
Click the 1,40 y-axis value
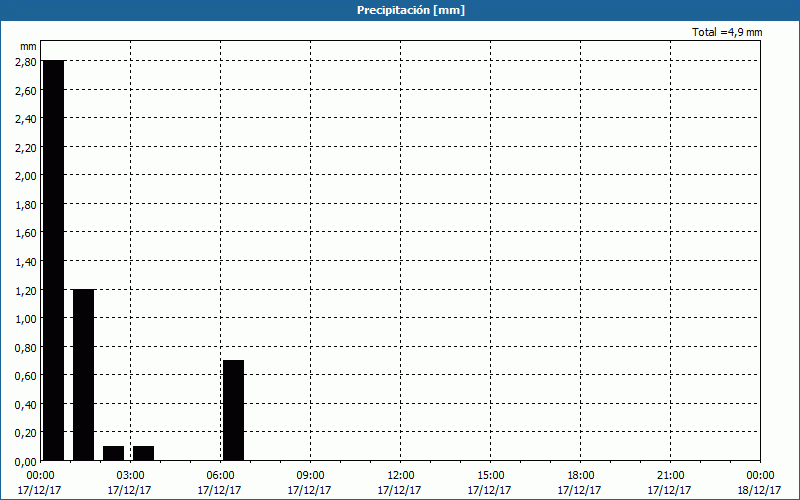pyautogui.click(x=26, y=262)
